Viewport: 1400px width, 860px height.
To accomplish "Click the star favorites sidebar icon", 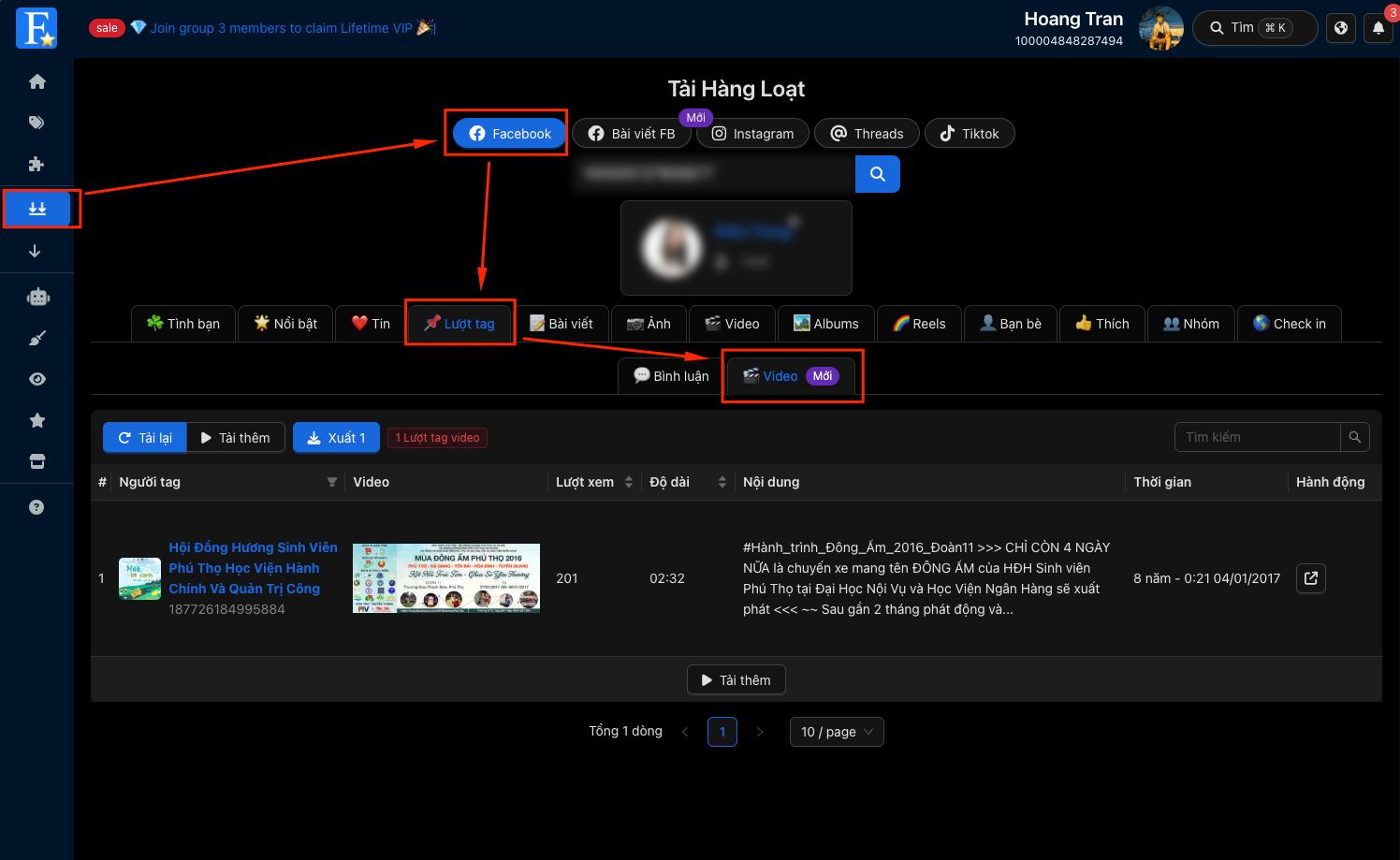I will pos(36,420).
